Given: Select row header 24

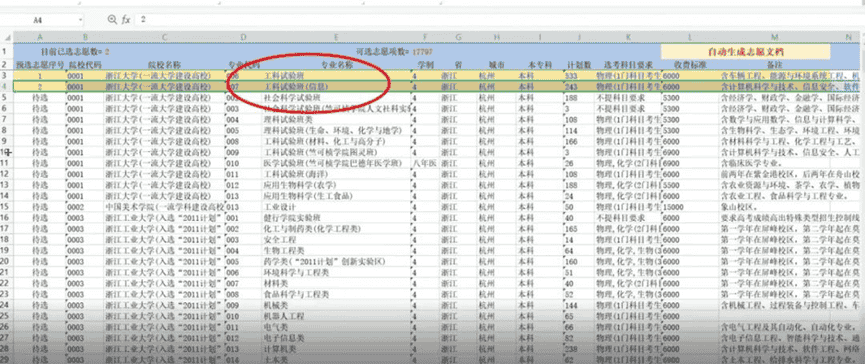Looking at the screenshot, I should coord(4,305).
